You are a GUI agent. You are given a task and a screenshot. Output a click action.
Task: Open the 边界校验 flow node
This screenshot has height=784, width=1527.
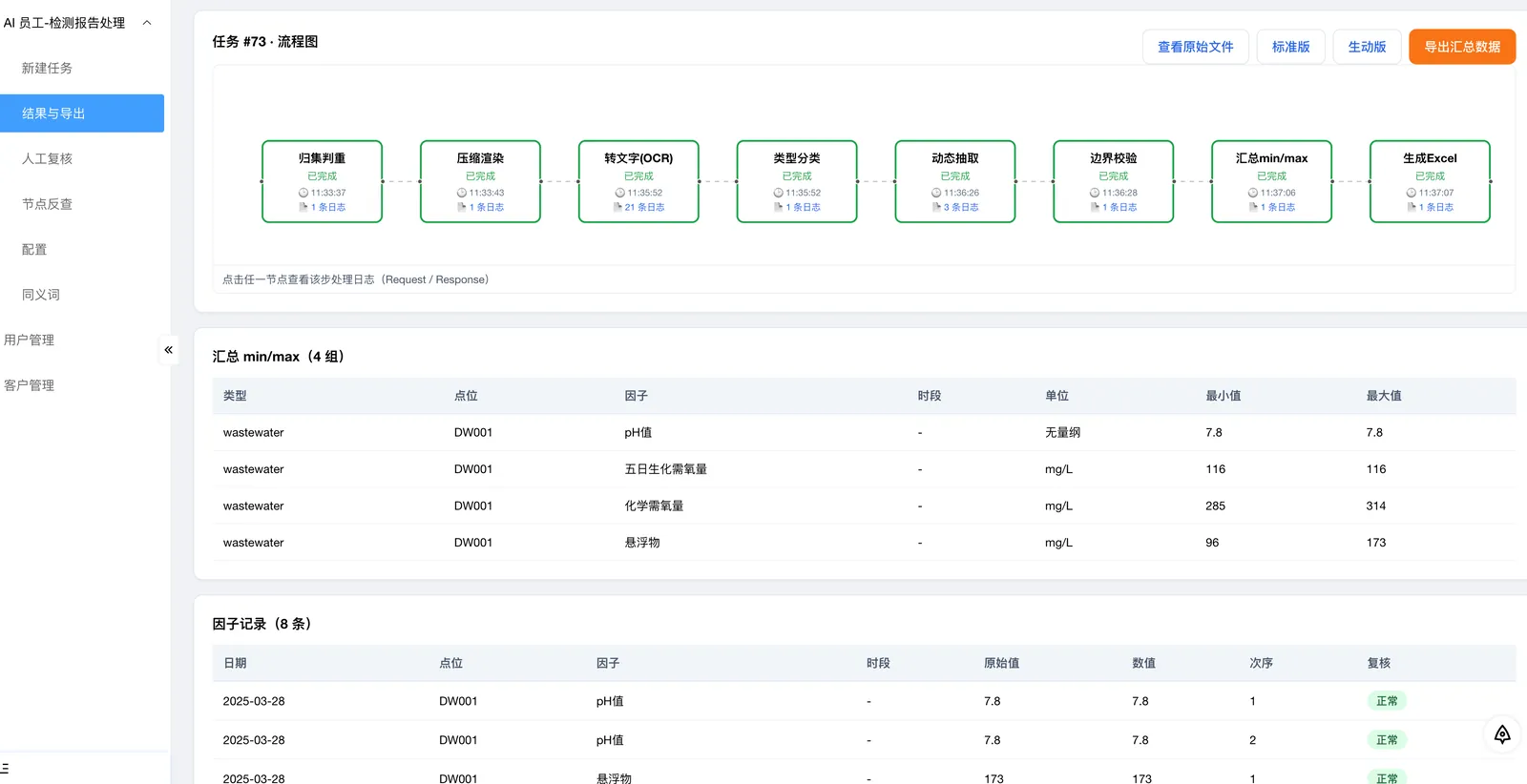pos(1114,181)
